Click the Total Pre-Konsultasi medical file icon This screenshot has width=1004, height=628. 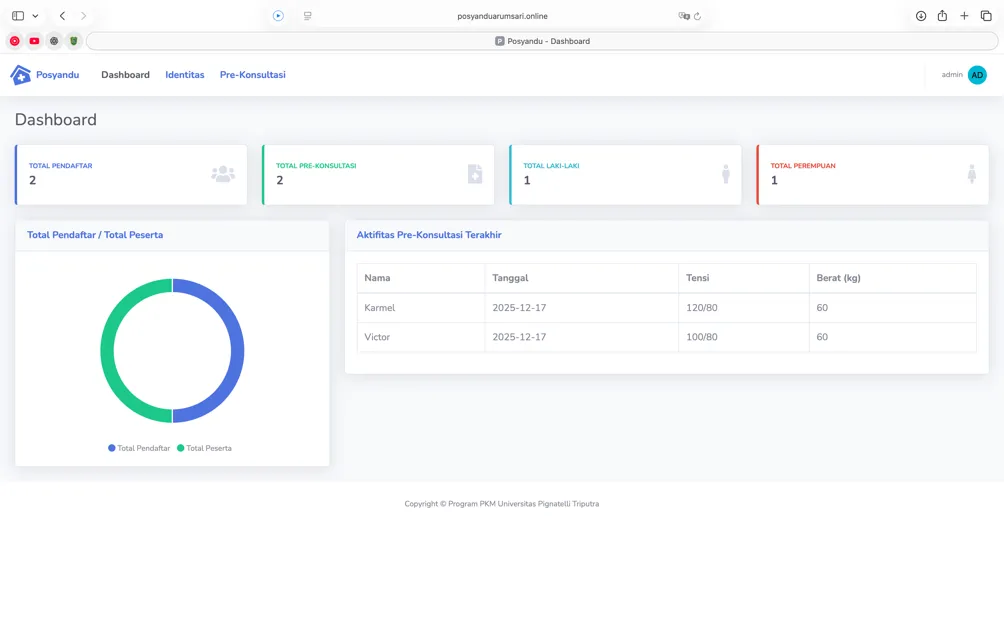474,174
